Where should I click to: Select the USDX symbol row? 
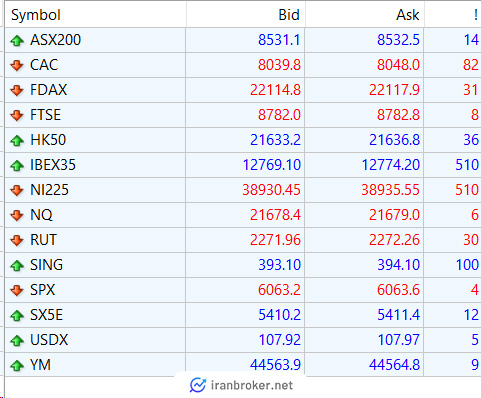pyautogui.click(x=243, y=340)
